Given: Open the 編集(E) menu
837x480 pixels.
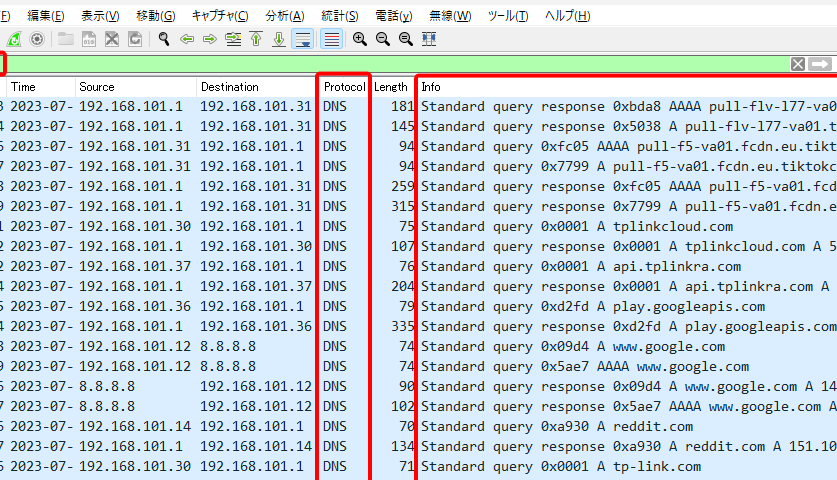Looking at the screenshot, I should click(45, 16).
